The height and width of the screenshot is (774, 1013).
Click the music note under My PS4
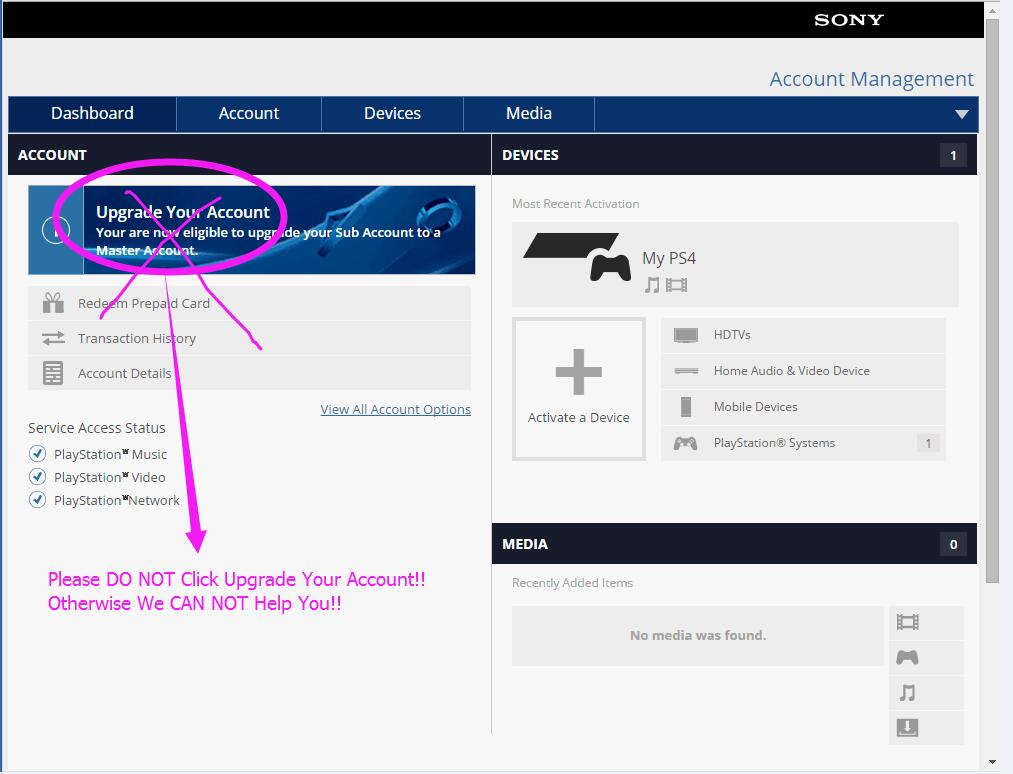(x=653, y=285)
